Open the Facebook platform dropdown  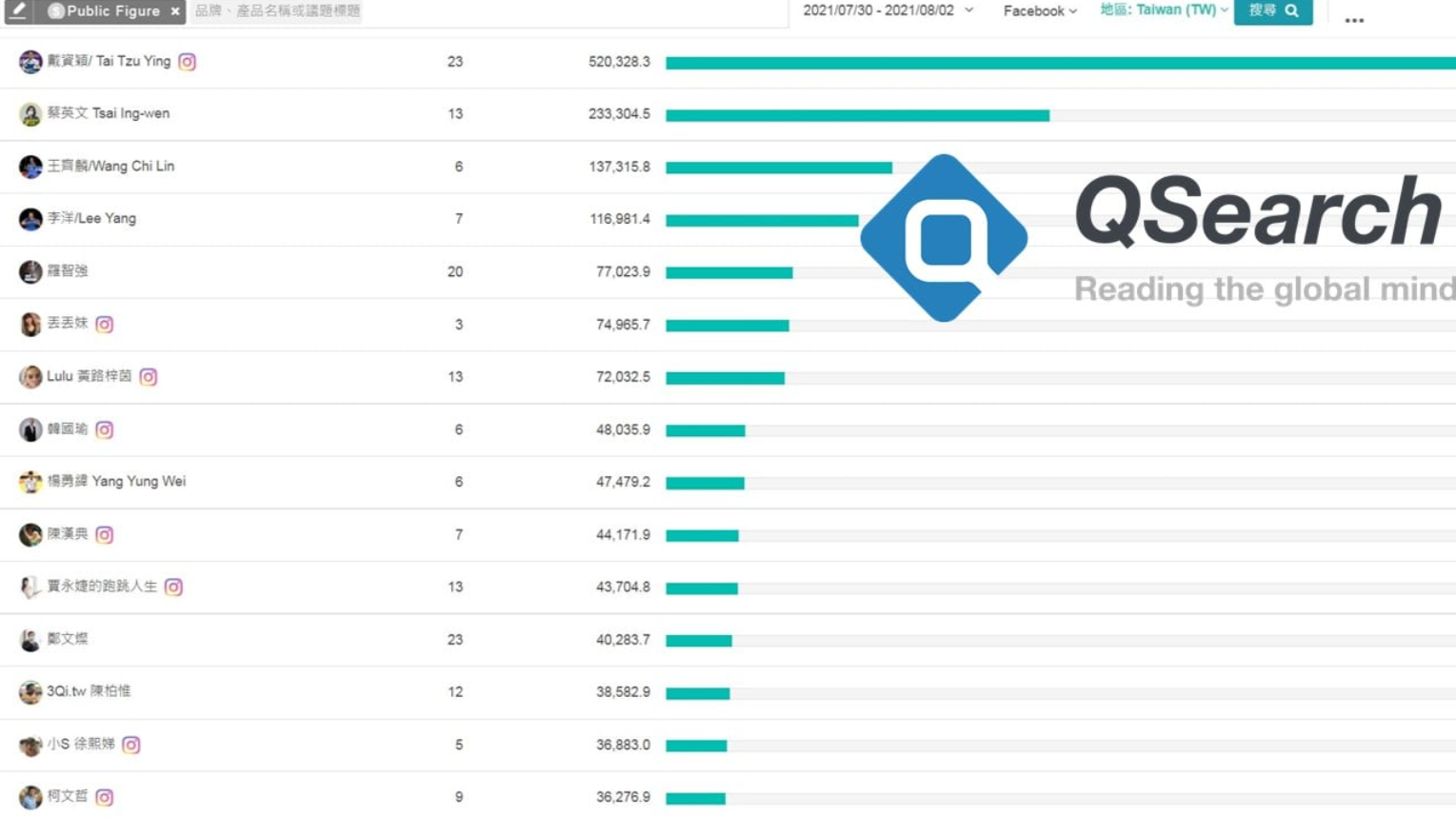pyautogui.click(x=1039, y=11)
